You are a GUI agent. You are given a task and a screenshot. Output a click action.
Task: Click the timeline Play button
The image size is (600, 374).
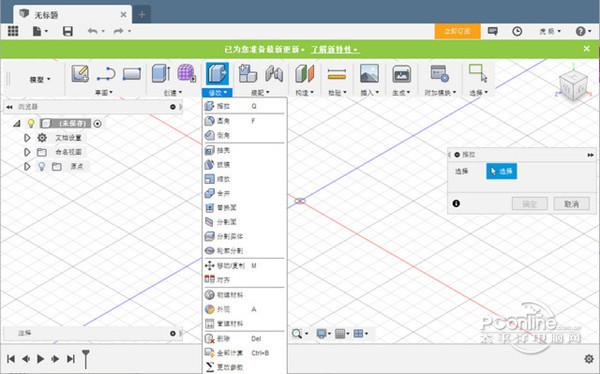(x=40, y=359)
